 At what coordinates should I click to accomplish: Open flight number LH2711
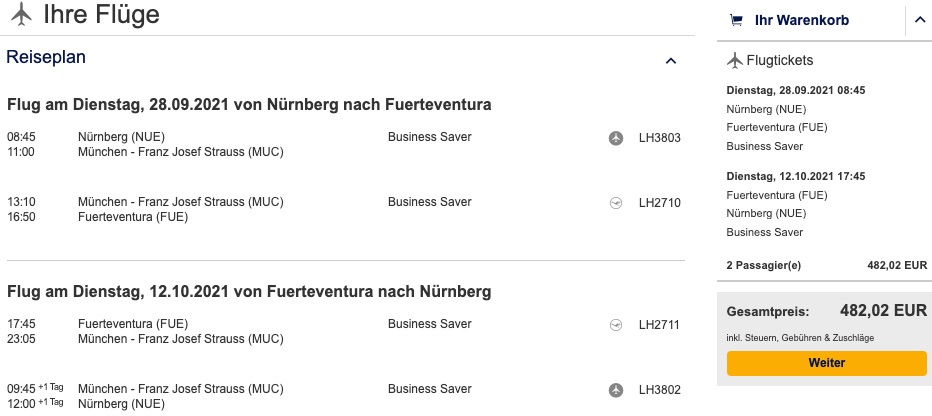click(x=659, y=325)
